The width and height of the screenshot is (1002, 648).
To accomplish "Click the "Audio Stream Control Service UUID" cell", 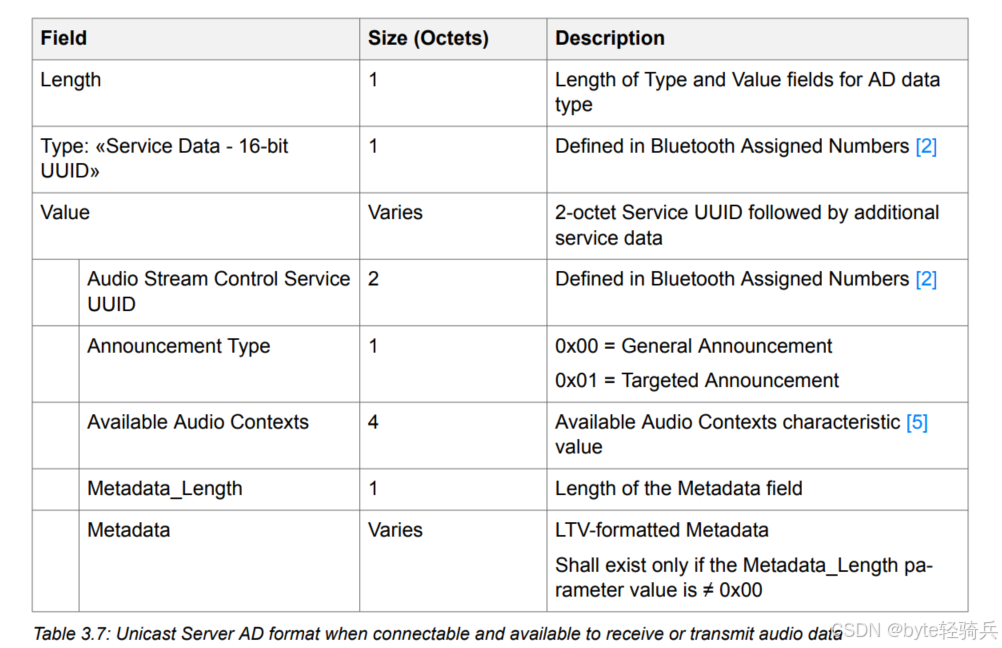I will tap(218, 291).
